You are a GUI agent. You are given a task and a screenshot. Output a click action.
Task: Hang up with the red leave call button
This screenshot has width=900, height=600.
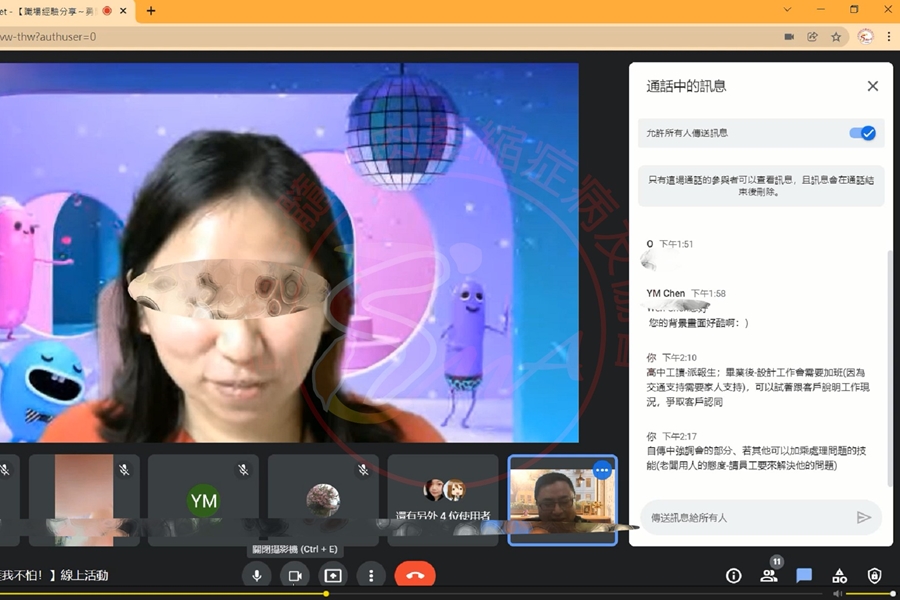point(415,575)
